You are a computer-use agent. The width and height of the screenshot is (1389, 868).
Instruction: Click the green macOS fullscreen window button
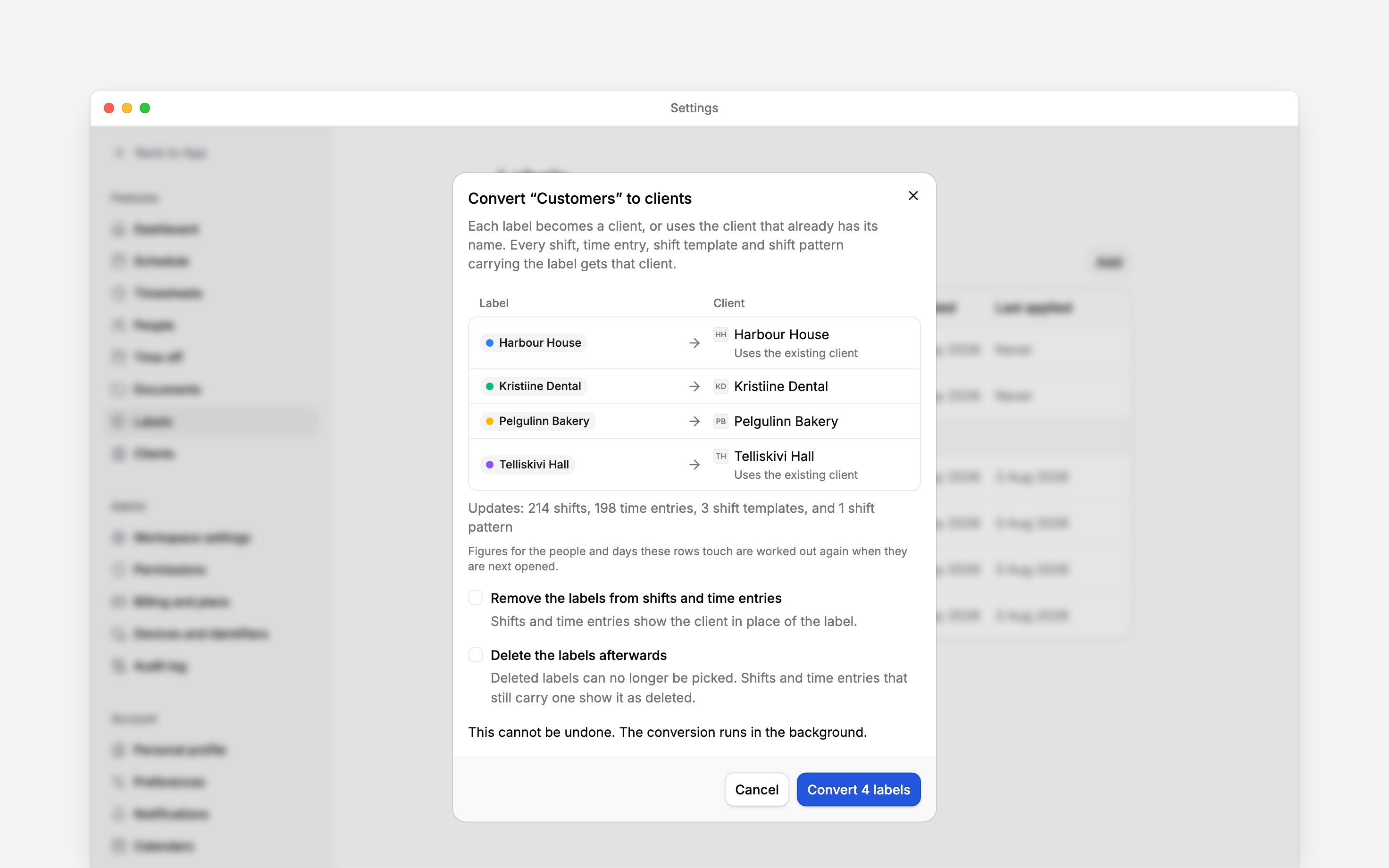pyautogui.click(x=145, y=108)
